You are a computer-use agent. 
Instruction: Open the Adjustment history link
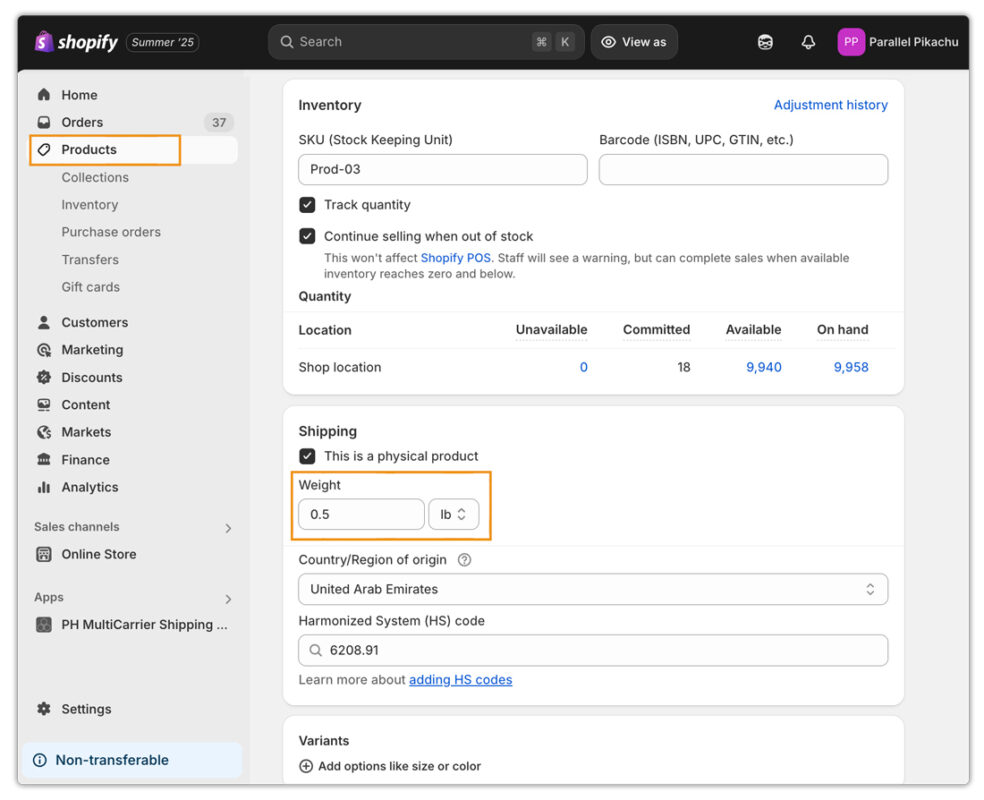coord(830,105)
